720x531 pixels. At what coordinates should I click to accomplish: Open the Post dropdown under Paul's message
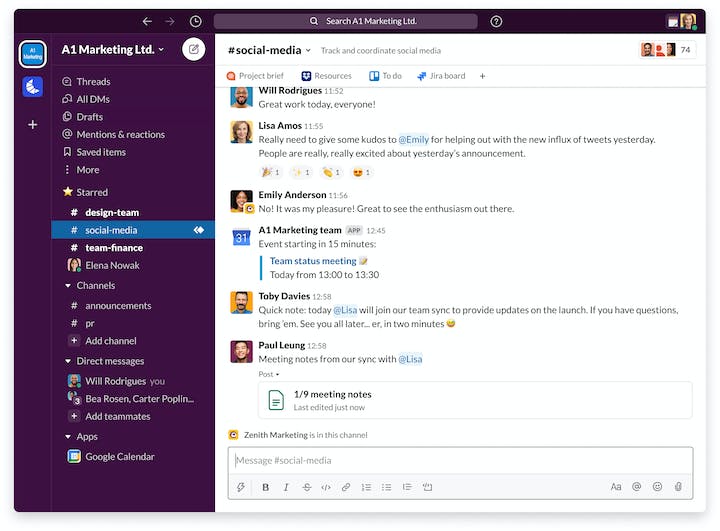[x=269, y=374]
